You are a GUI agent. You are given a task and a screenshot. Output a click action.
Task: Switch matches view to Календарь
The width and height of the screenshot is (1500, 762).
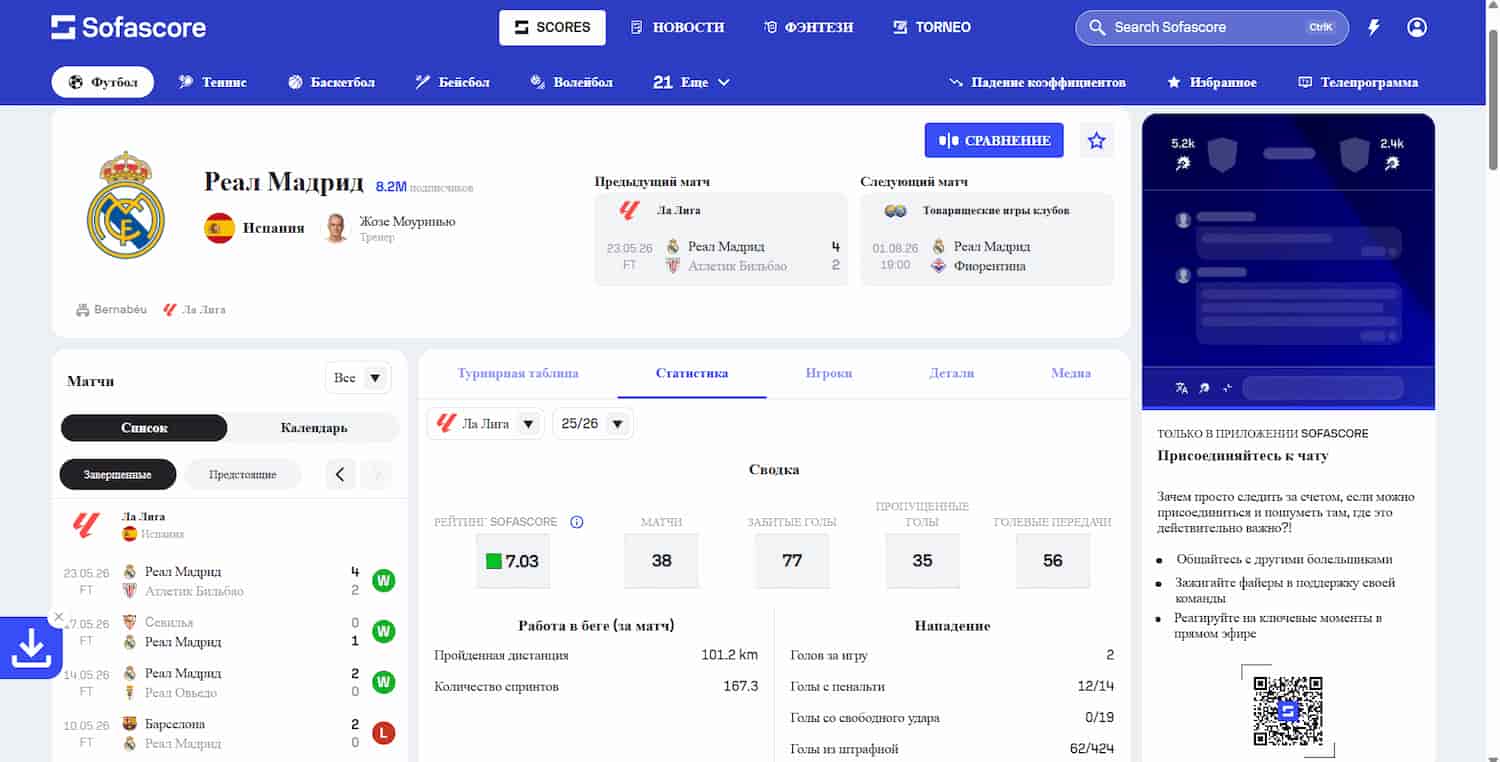click(x=314, y=428)
